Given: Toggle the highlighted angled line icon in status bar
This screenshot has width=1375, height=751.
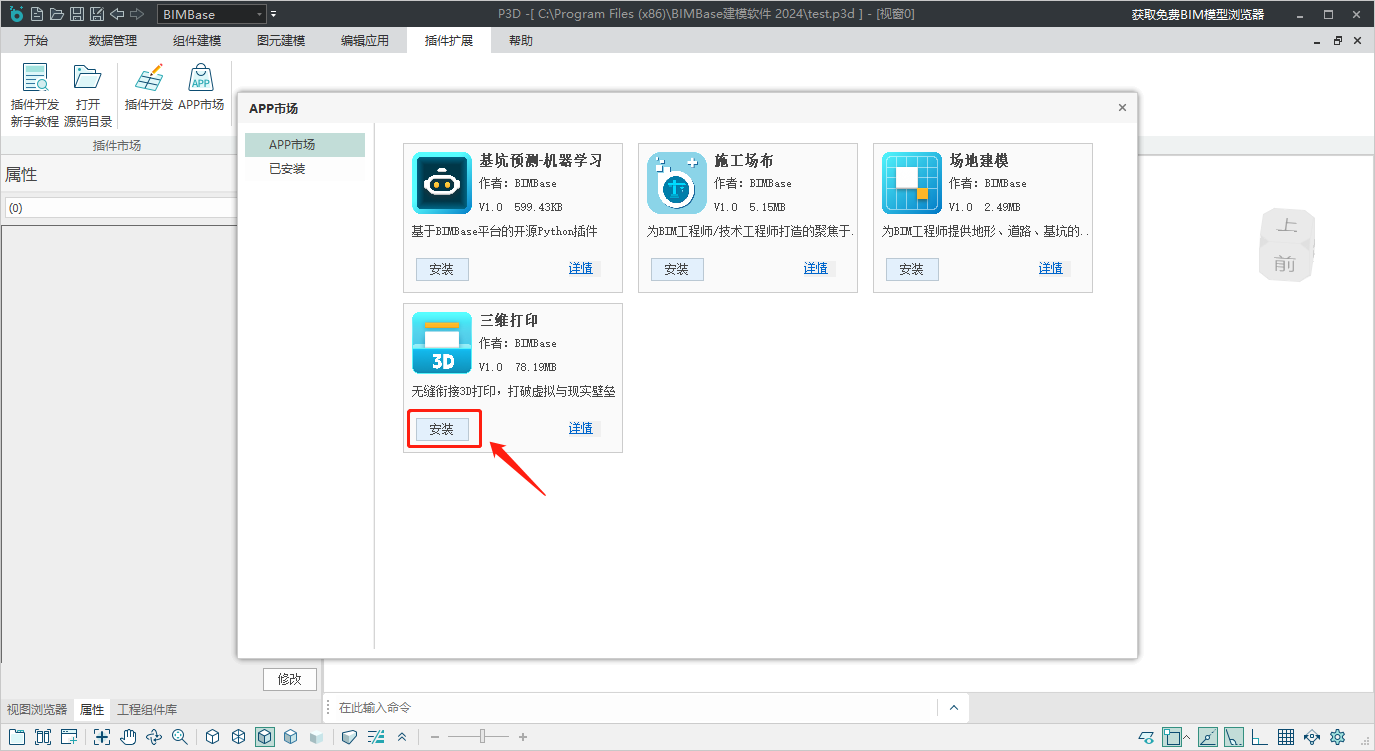Looking at the screenshot, I should click(x=1208, y=737).
